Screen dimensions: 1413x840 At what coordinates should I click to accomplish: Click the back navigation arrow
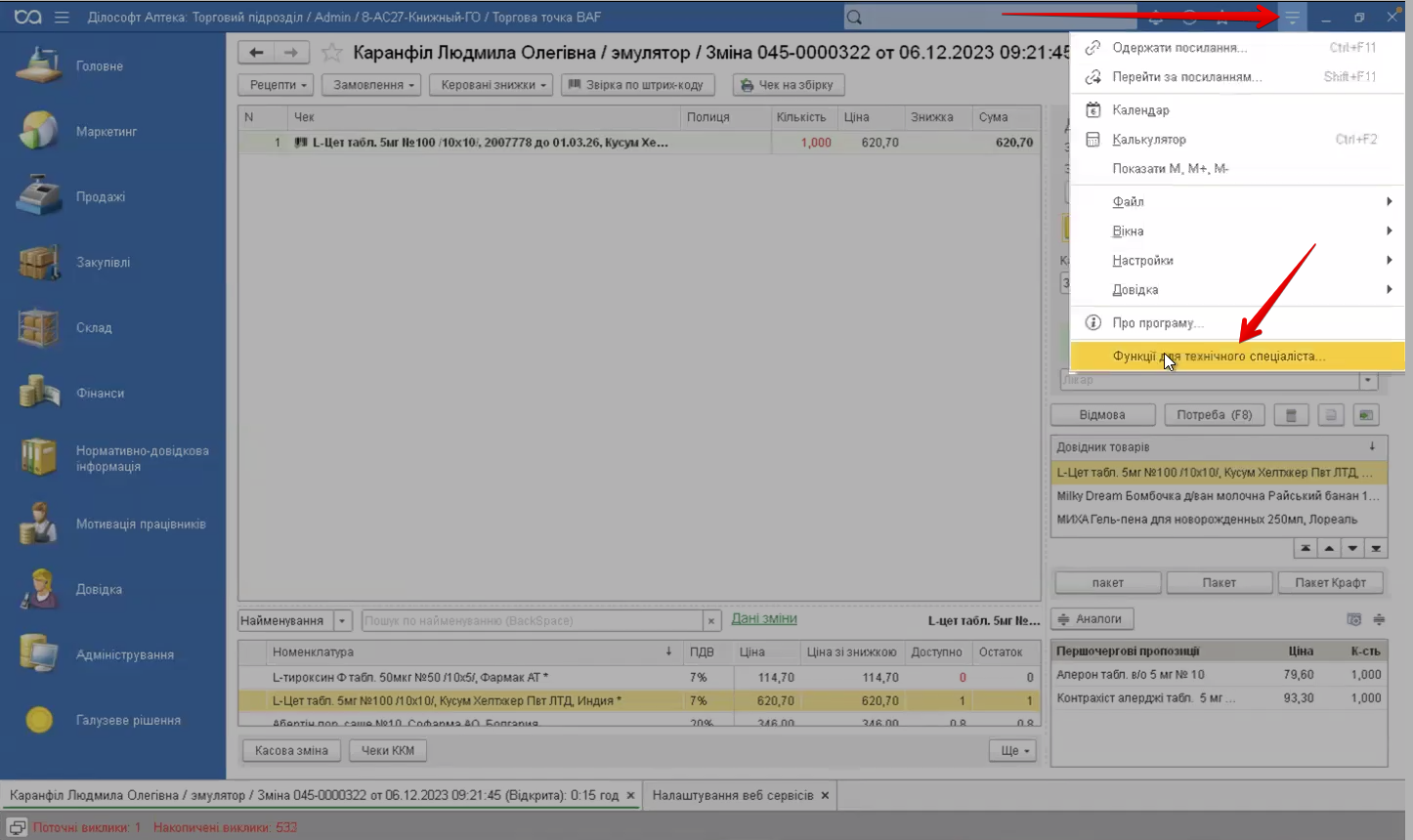pyautogui.click(x=256, y=53)
